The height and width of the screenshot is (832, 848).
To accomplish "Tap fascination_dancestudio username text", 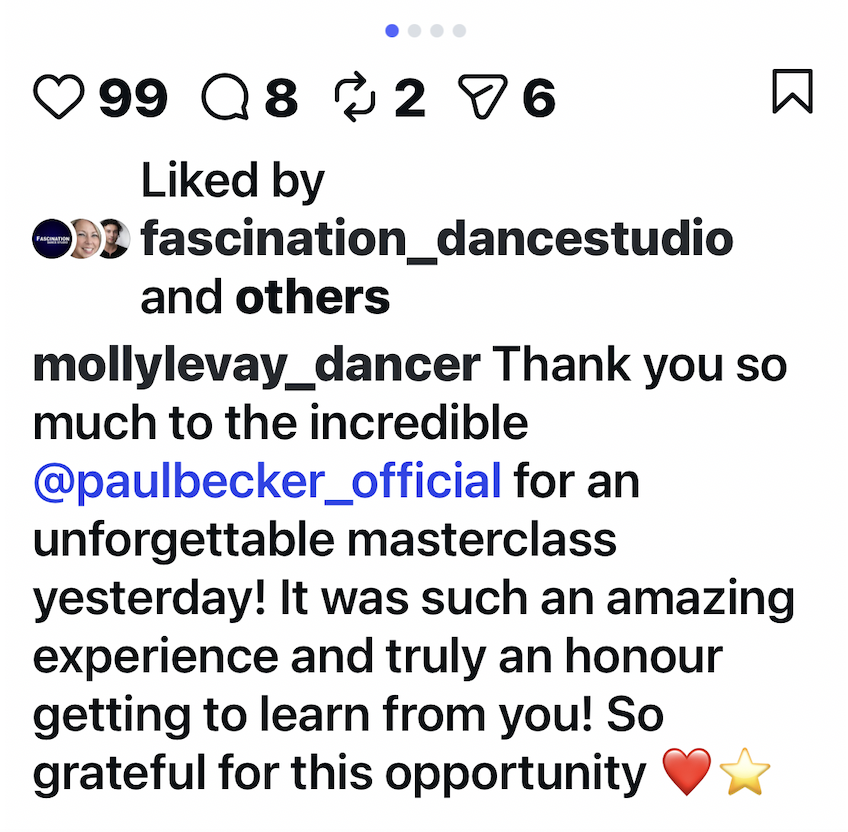I will [x=438, y=238].
